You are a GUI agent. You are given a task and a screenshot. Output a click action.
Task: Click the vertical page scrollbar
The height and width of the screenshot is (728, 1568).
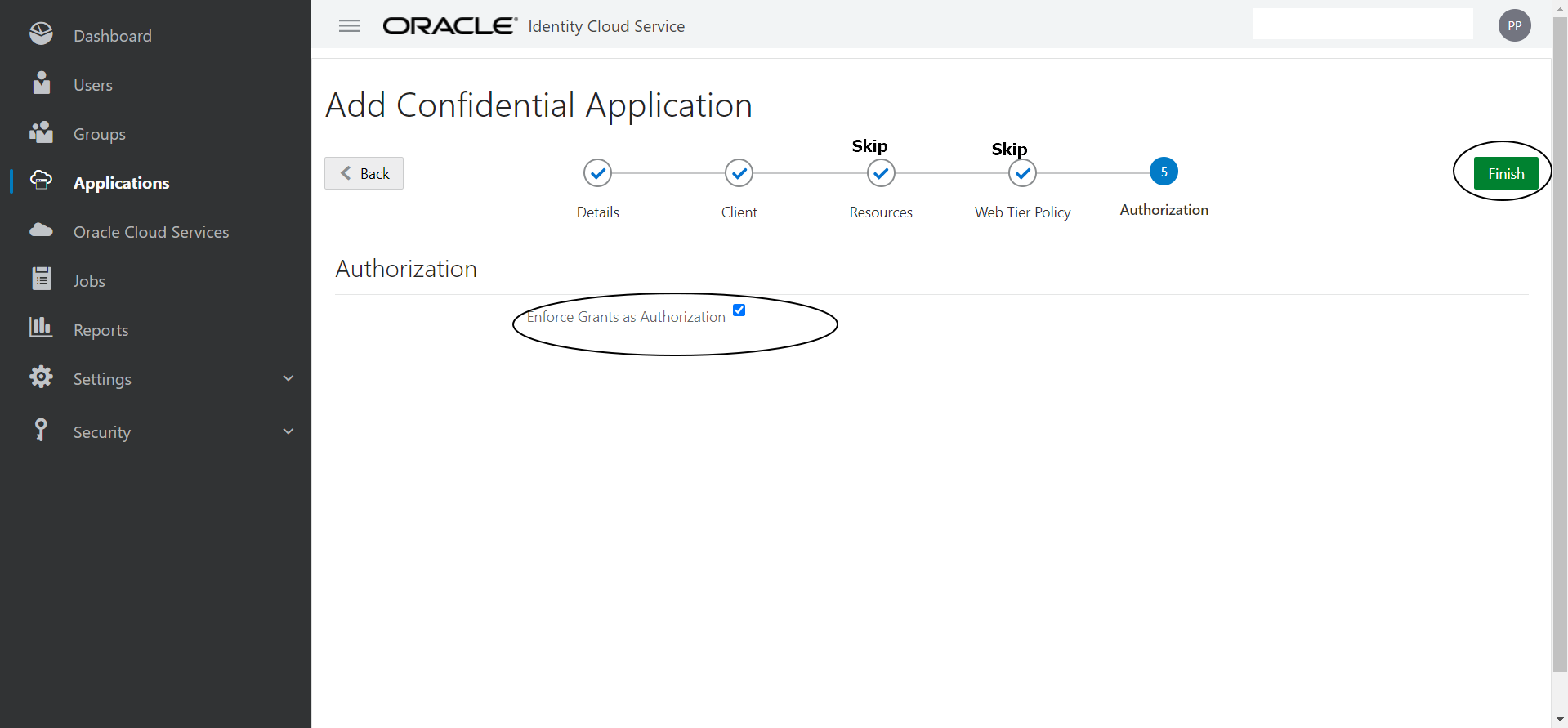1559,327
